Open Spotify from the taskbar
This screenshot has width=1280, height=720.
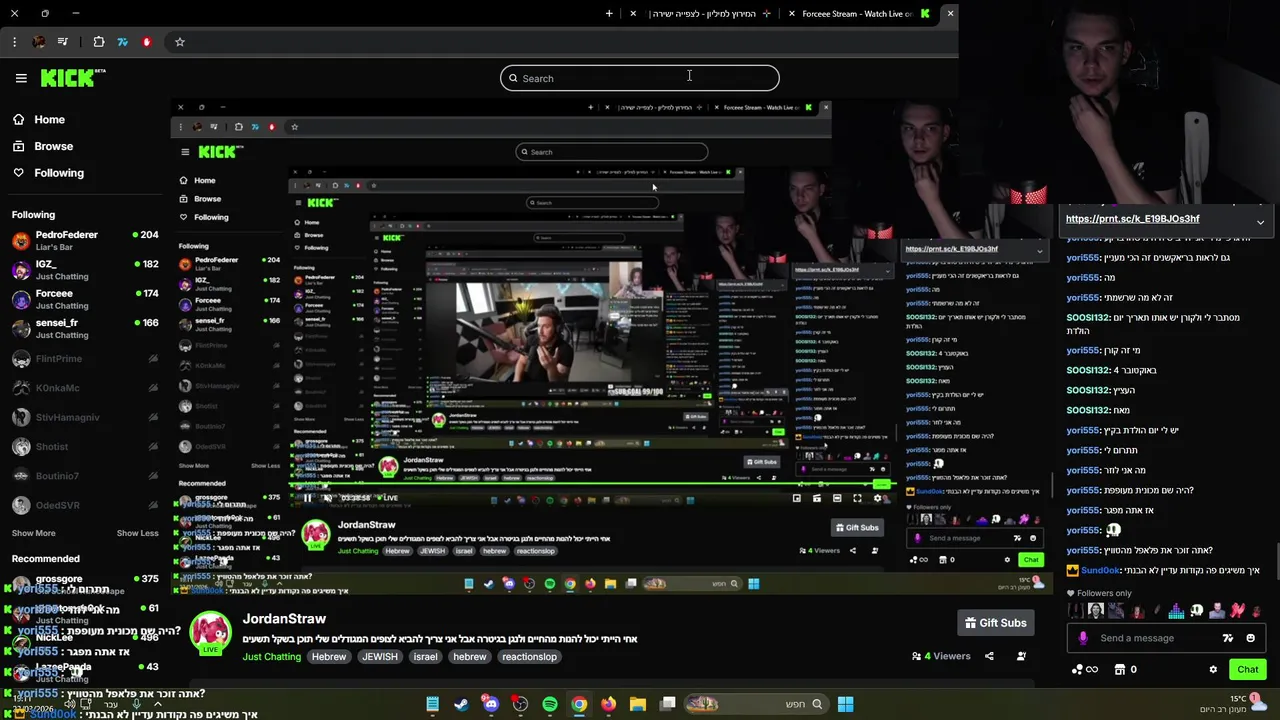point(549,704)
